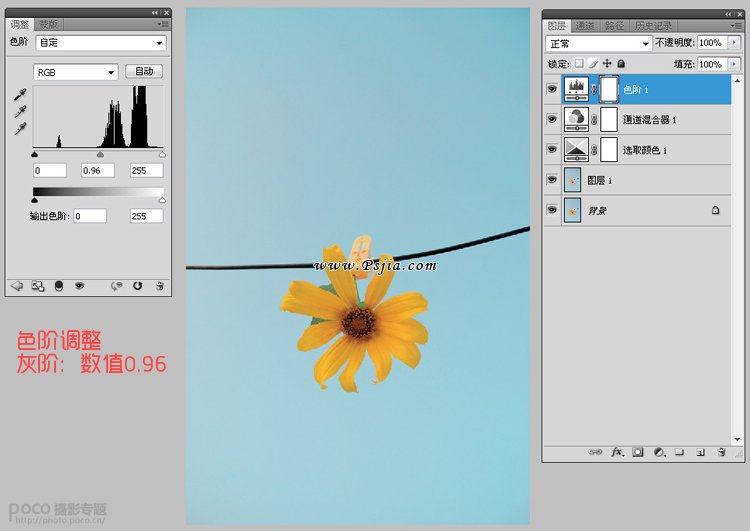Add a layer mask from Layers panel footer
Image resolution: width=750 pixels, height=531 pixels.
point(637,452)
